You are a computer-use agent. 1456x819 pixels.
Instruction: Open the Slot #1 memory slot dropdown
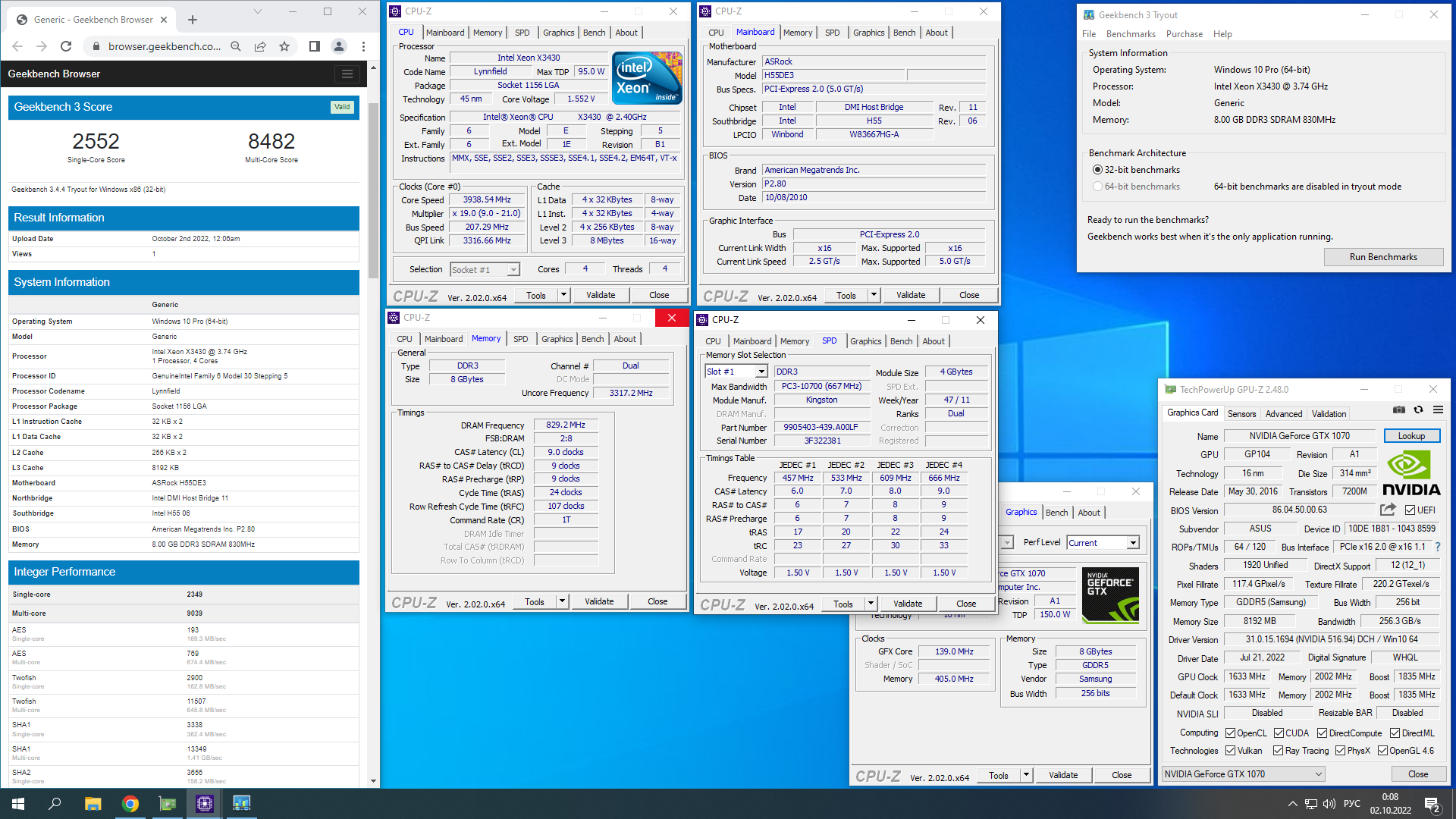736,372
